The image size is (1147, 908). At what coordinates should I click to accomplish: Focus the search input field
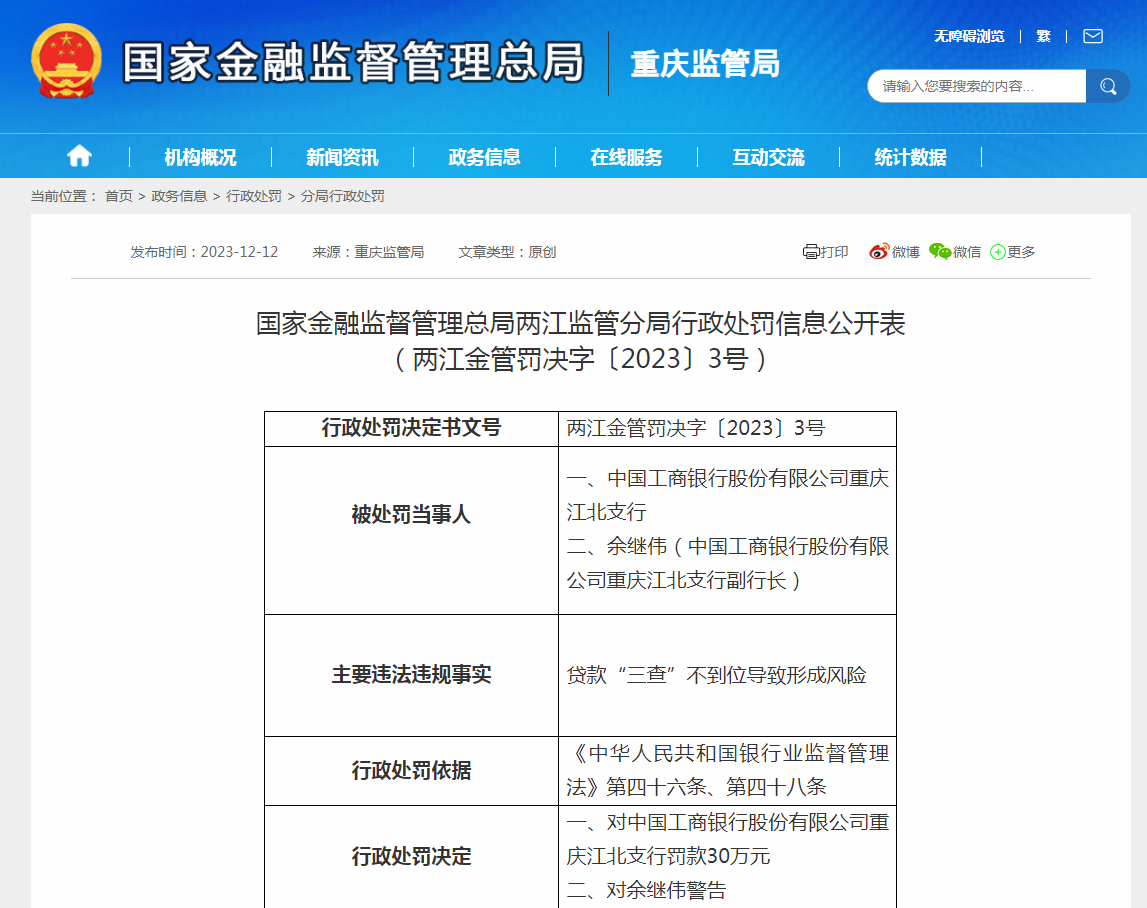(x=977, y=86)
